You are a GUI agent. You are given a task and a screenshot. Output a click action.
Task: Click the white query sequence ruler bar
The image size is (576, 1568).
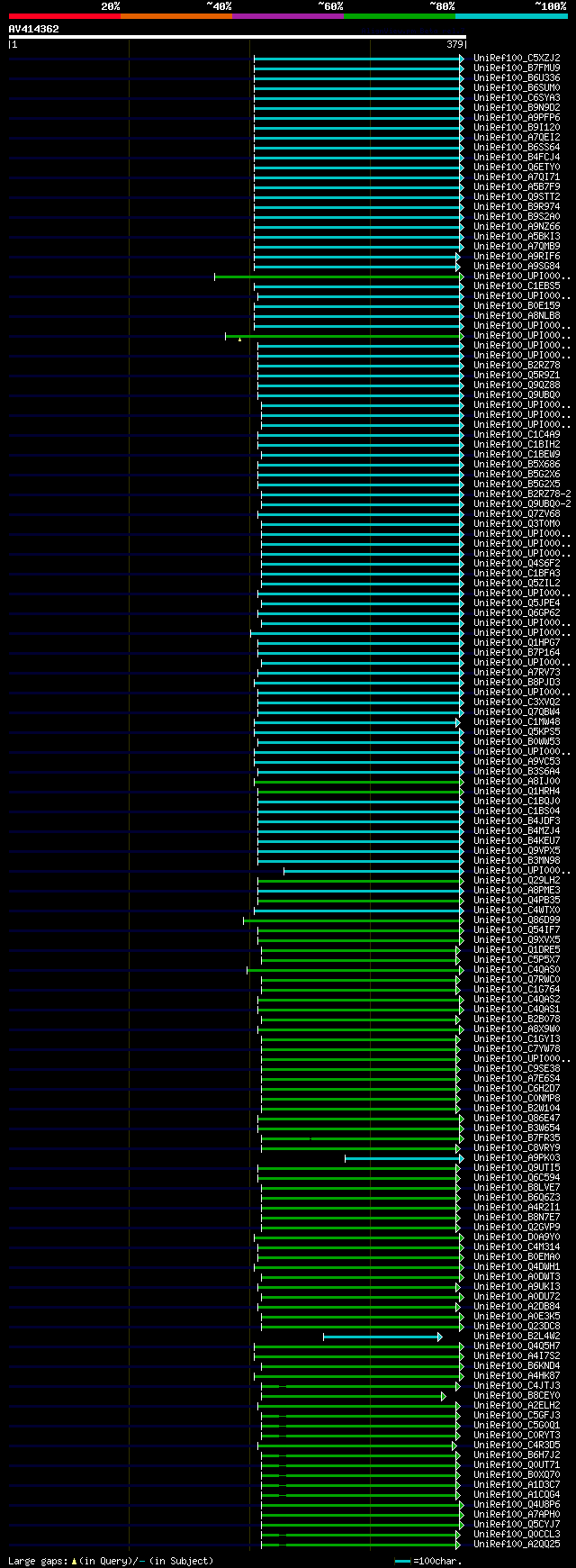point(238,37)
